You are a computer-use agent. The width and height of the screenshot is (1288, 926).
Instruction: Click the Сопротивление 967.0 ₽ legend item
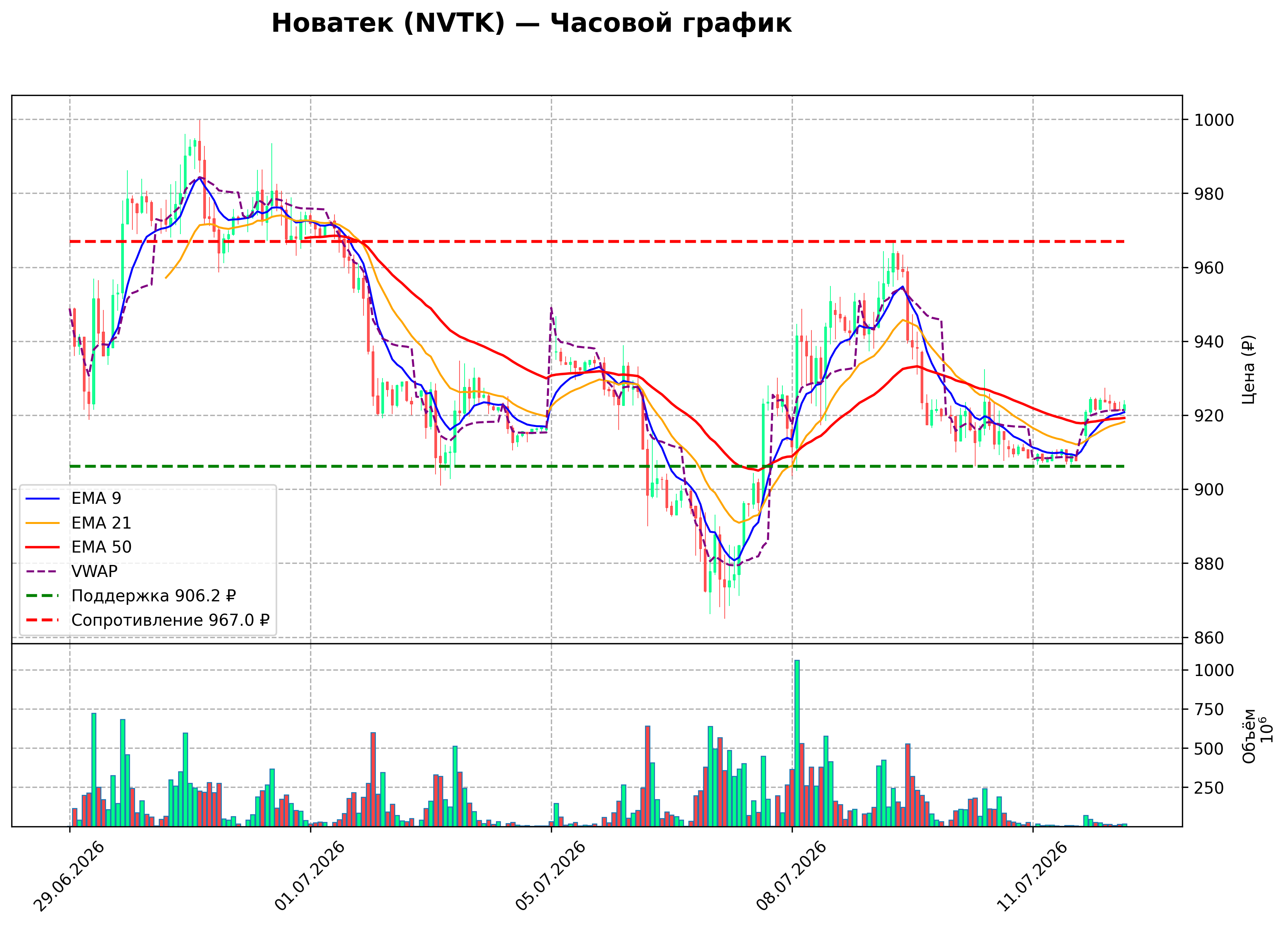pos(147,621)
